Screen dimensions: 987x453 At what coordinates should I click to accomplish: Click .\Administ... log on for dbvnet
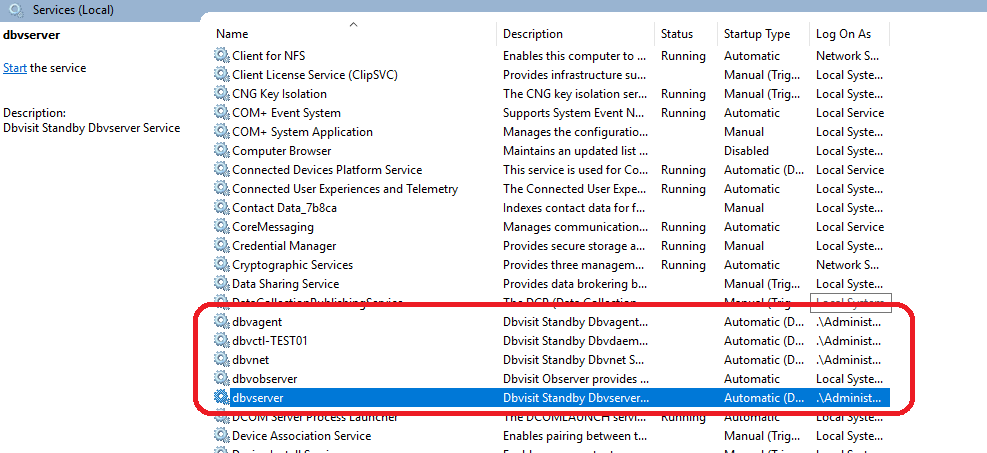[x=849, y=360]
